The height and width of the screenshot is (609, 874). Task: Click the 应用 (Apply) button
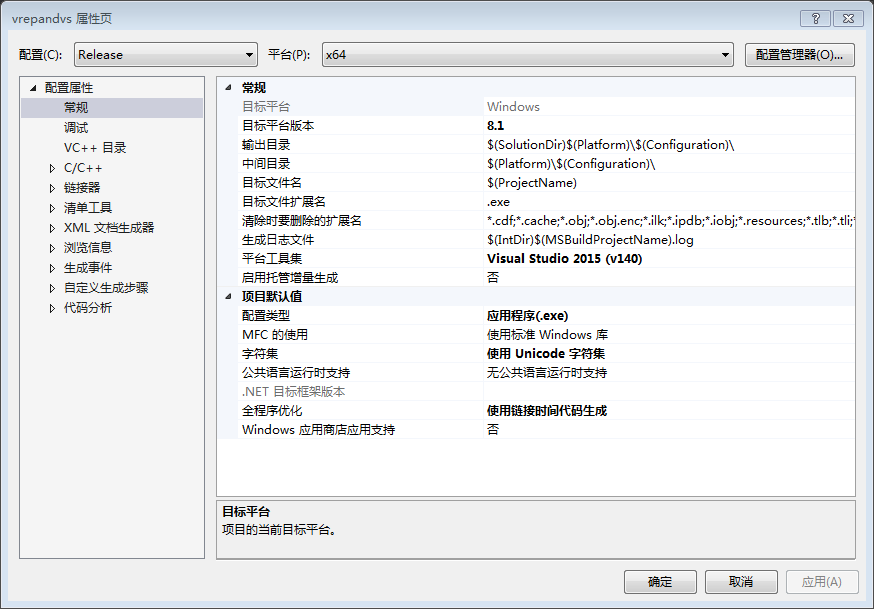[821, 581]
